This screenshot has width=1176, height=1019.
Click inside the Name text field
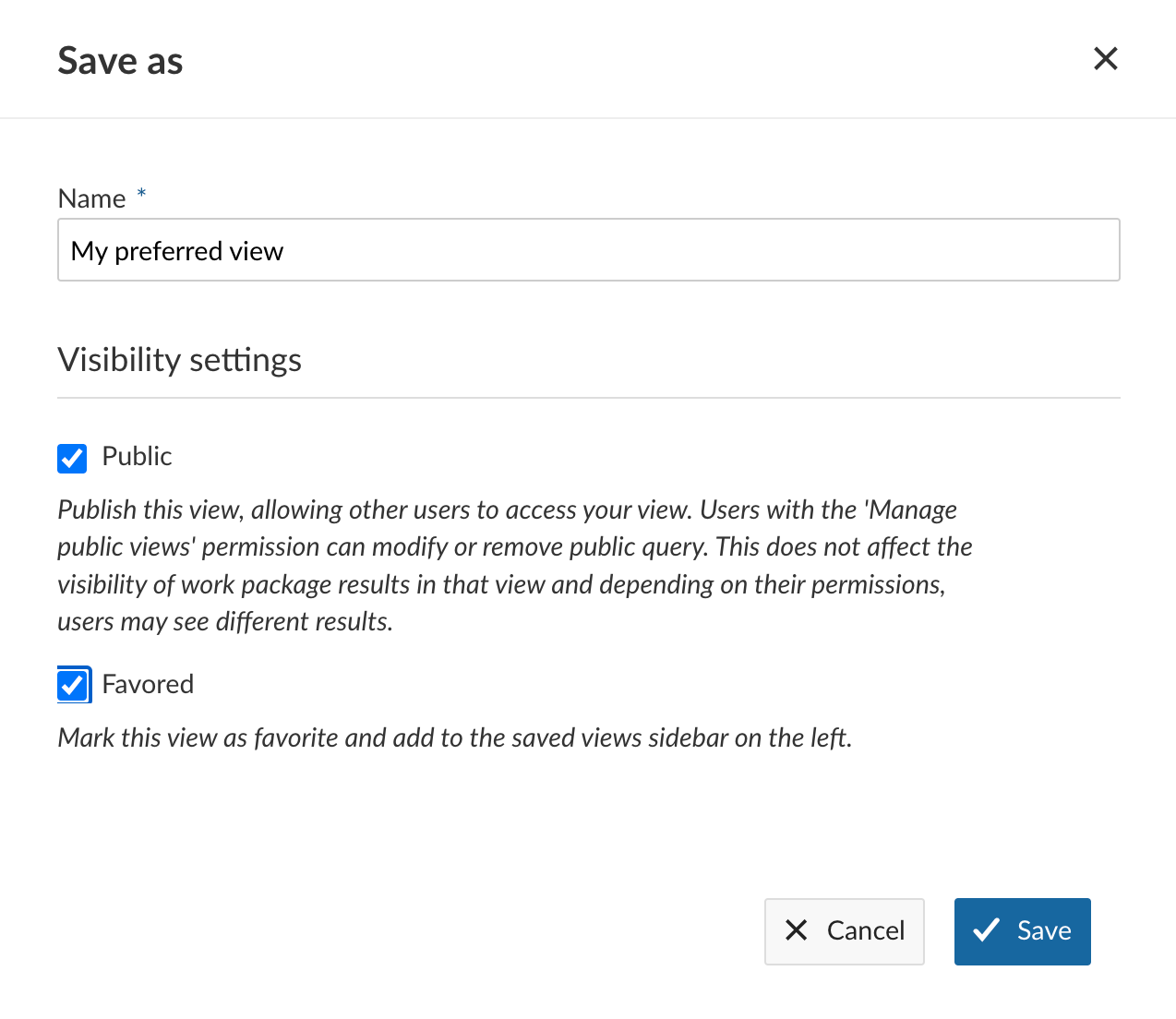[589, 249]
